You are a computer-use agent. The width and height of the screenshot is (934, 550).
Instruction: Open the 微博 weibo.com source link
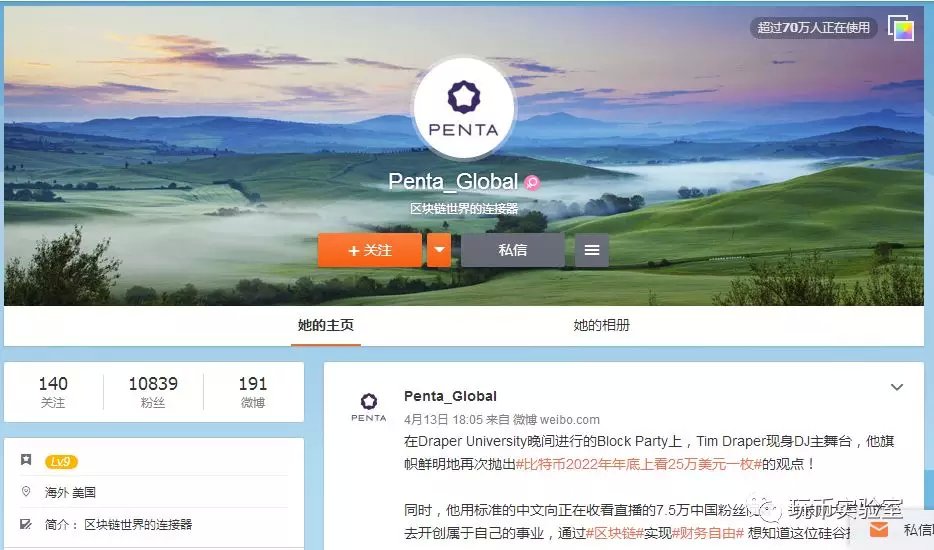tap(556, 420)
